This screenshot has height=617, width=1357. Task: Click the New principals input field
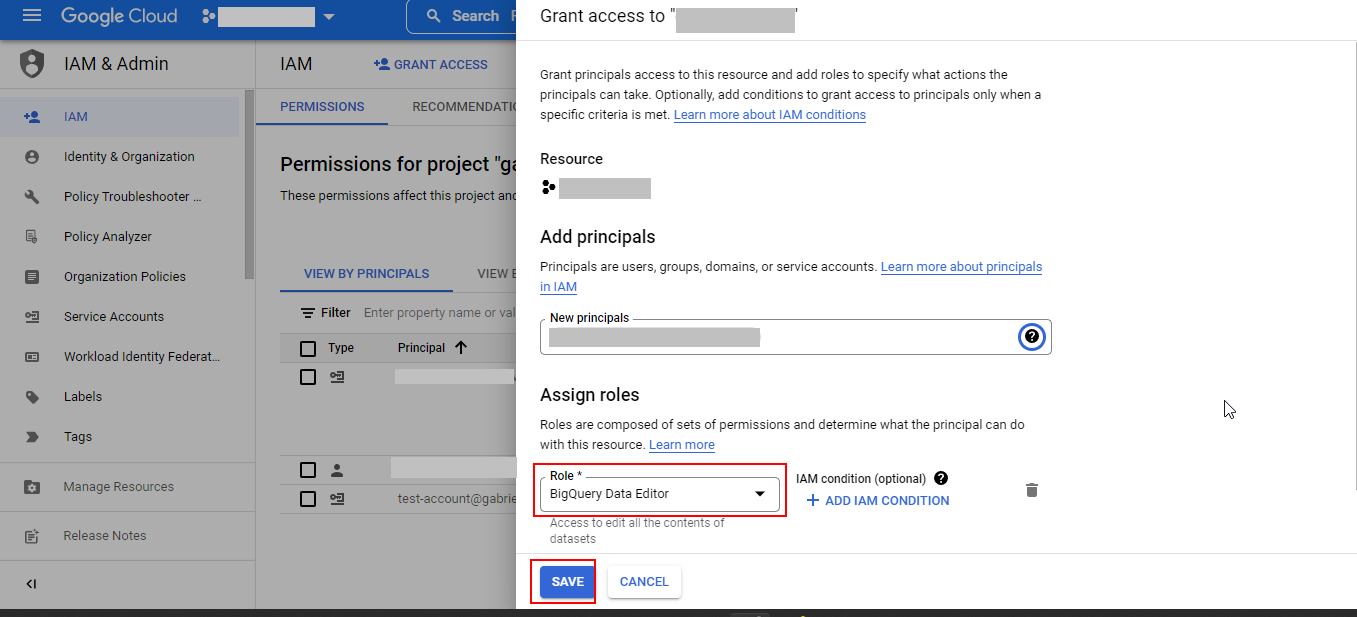coord(780,338)
